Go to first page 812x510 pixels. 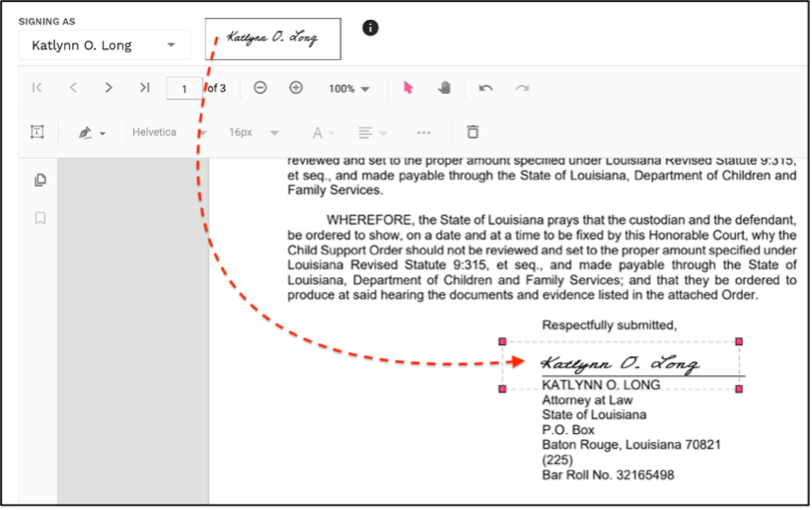pos(37,88)
